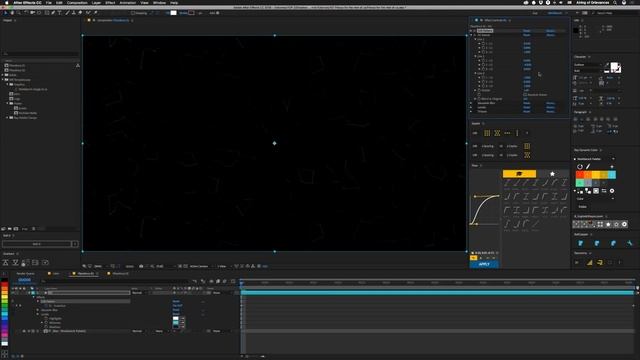Select the Zoom magnifier tool
The height and width of the screenshot is (360, 640).
pos(19,13)
